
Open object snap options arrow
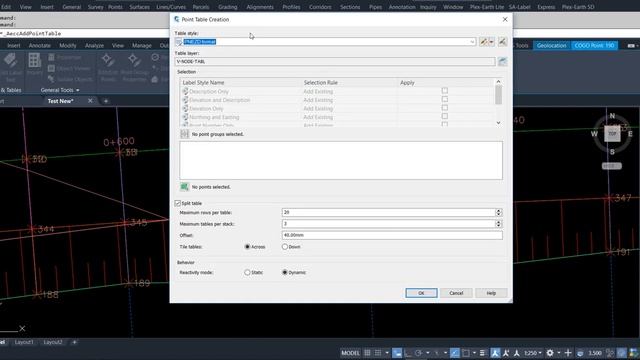pyautogui.click(x=474, y=353)
